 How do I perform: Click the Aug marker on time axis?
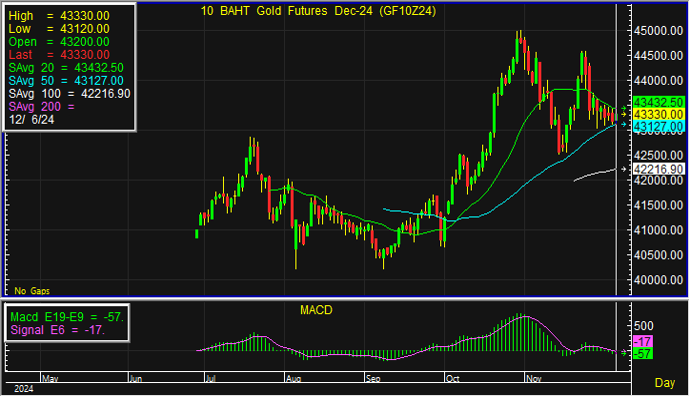(x=293, y=378)
